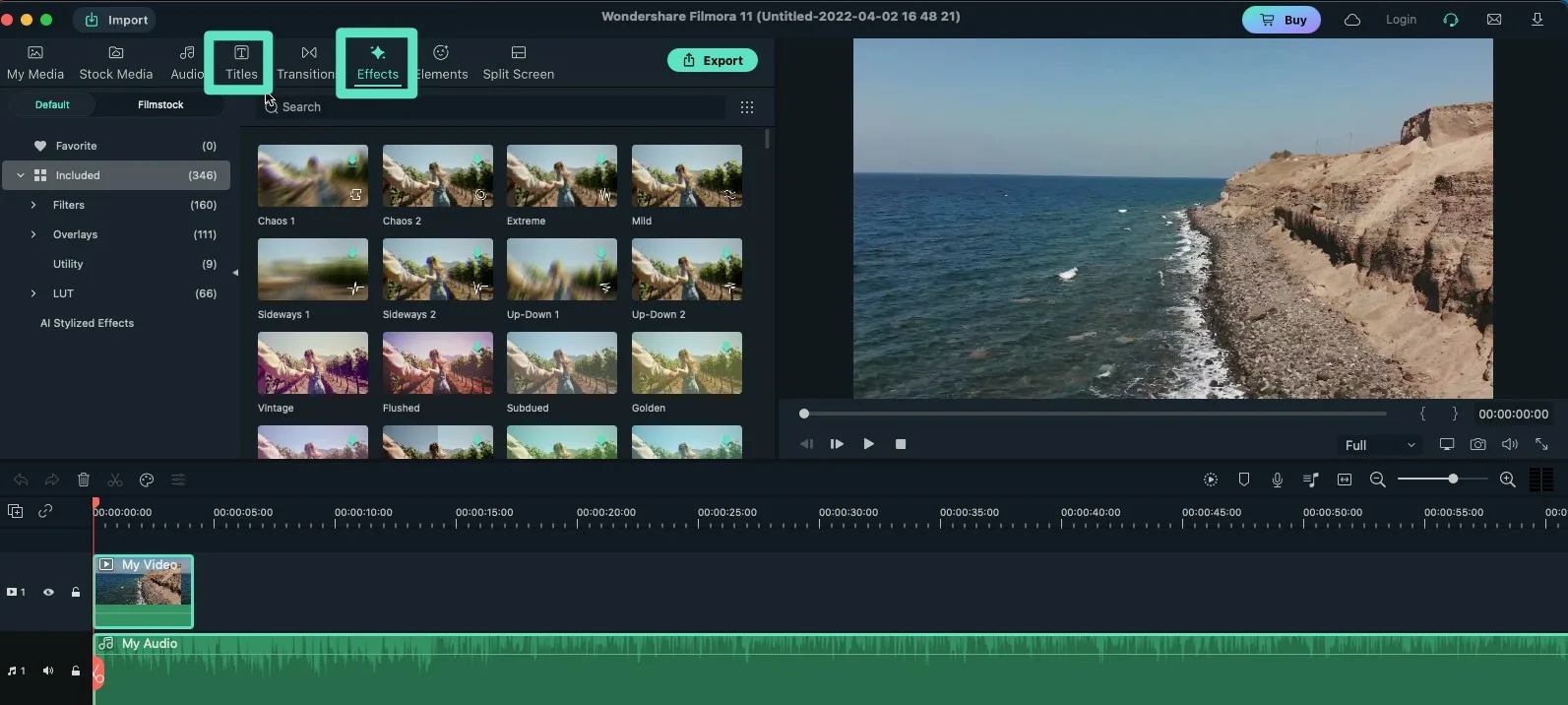Click the download icon in title bar
Screen dimensions: 1568x705
(x=1537, y=20)
